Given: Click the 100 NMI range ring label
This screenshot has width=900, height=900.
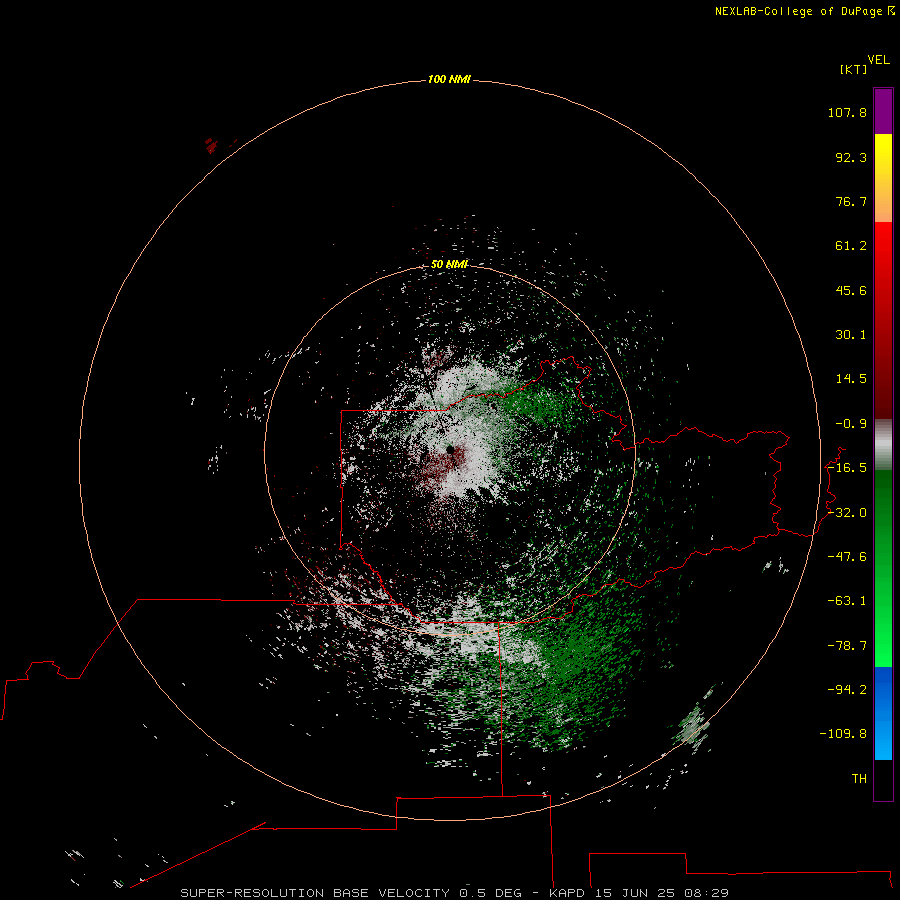Looking at the screenshot, I should (449, 79).
